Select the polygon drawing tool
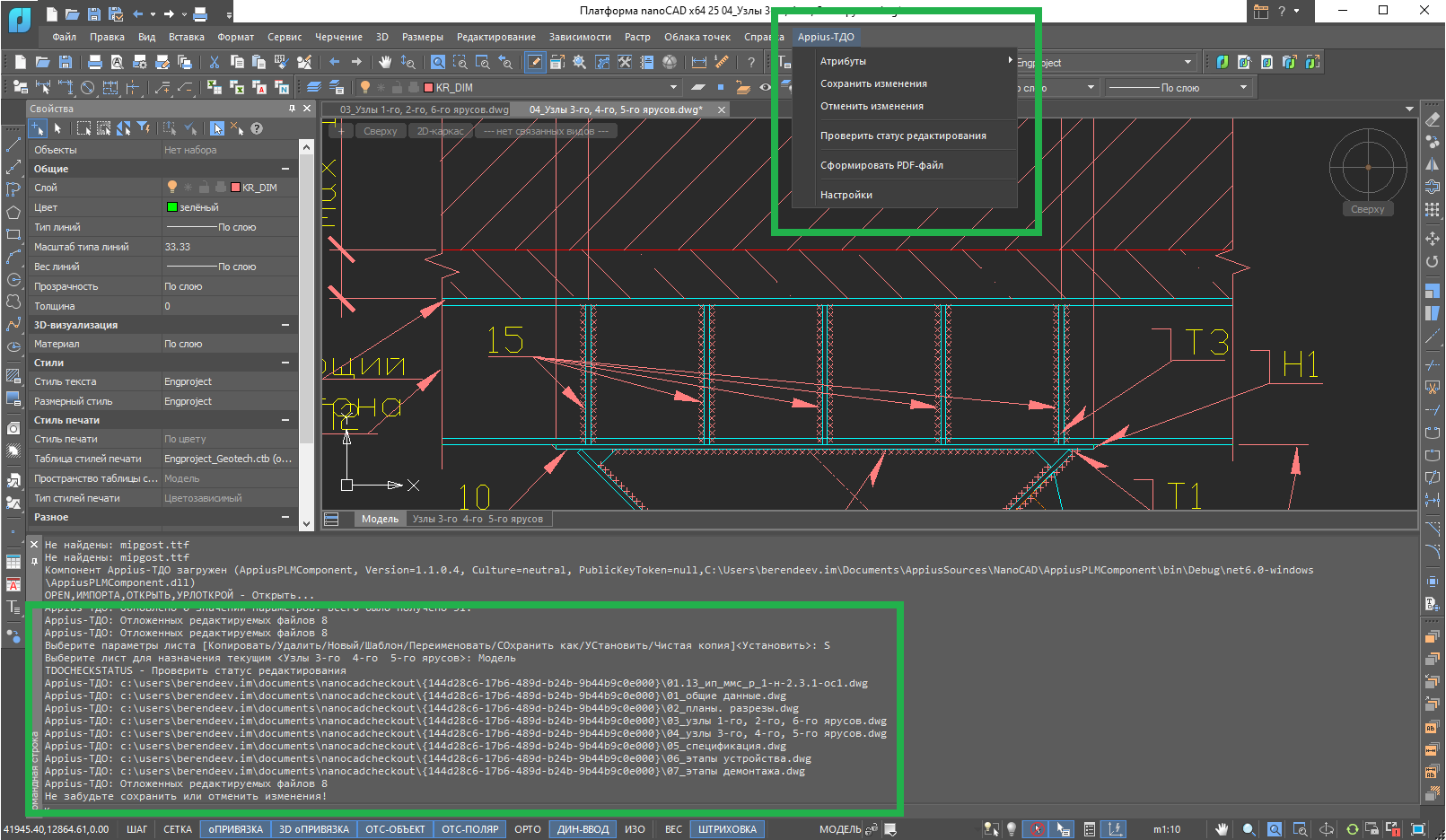 click(13, 213)
